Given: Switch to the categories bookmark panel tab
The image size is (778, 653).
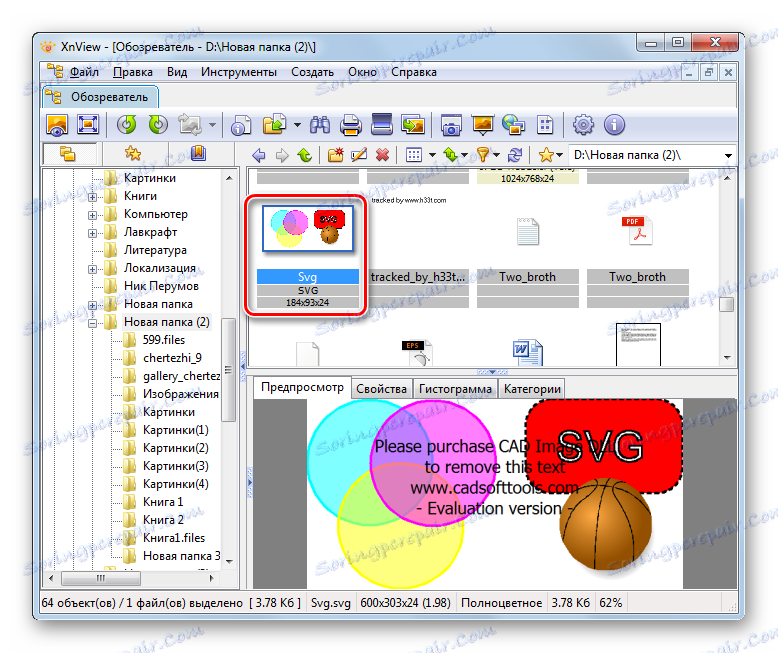Looking at the screenshot, I should point(198,153).
